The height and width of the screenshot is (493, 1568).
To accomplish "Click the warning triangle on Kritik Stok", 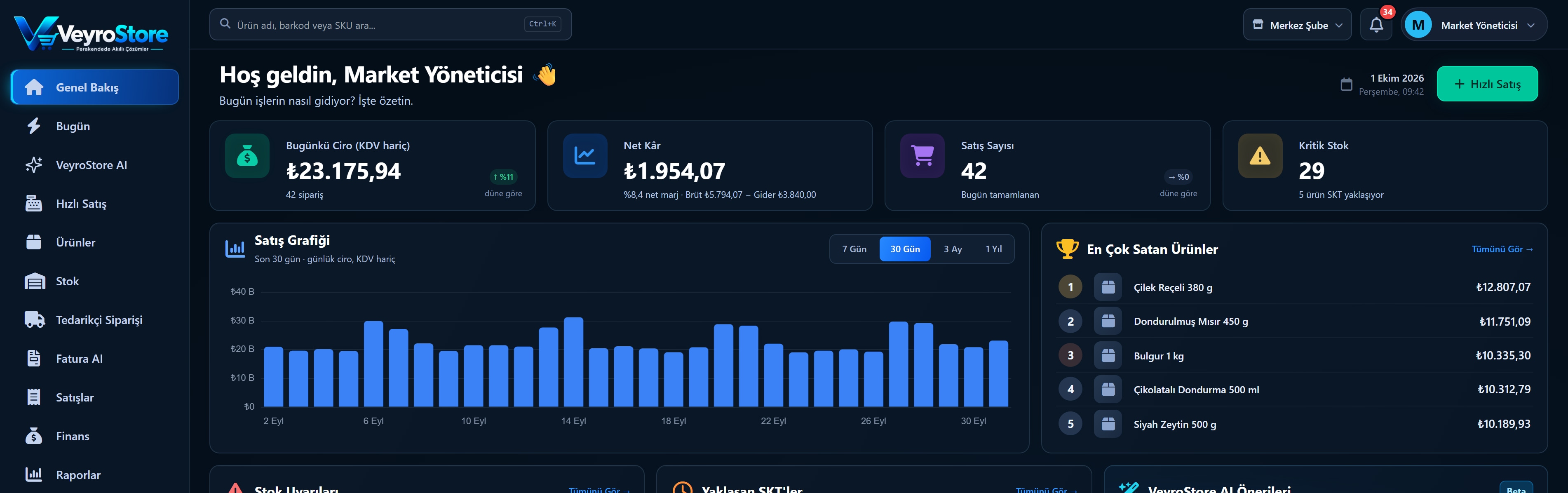I will pyautogui.click(x=1260, y=156).
